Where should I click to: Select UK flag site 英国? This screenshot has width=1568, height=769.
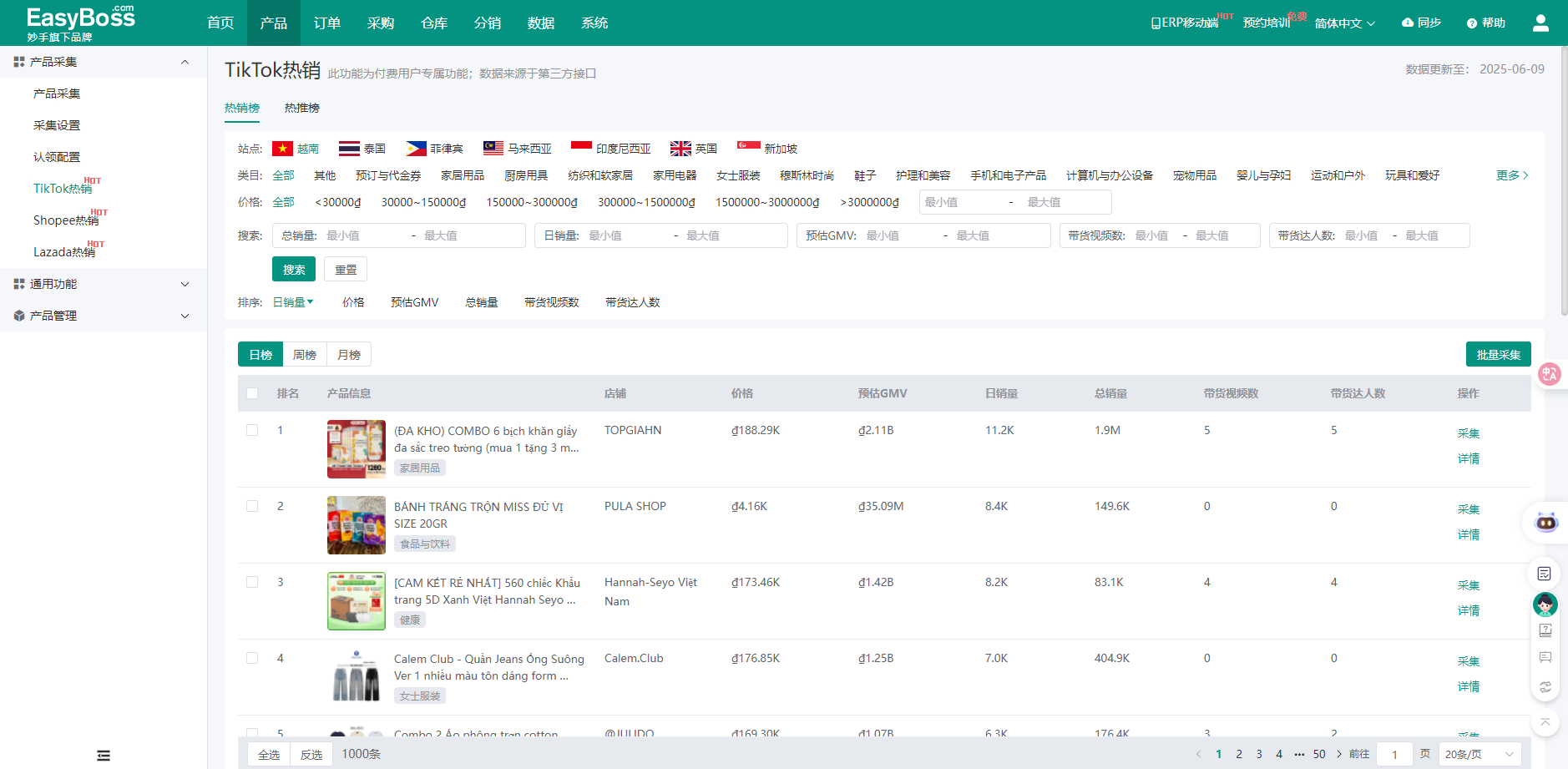coord(694,149)
